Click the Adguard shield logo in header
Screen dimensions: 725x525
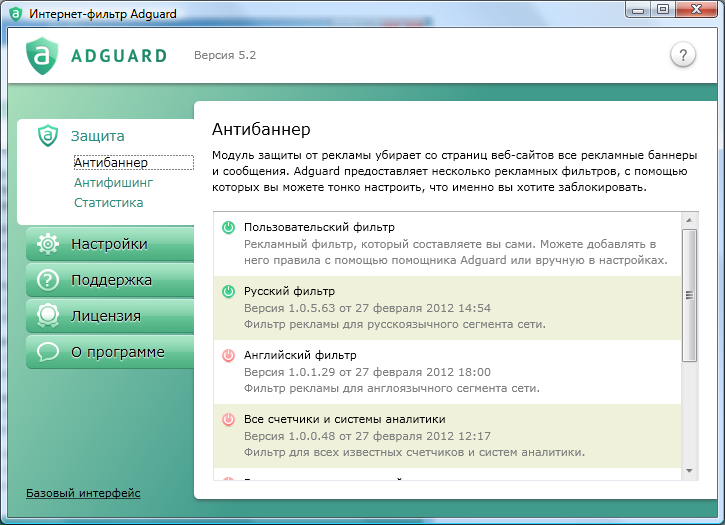(42, 56)
